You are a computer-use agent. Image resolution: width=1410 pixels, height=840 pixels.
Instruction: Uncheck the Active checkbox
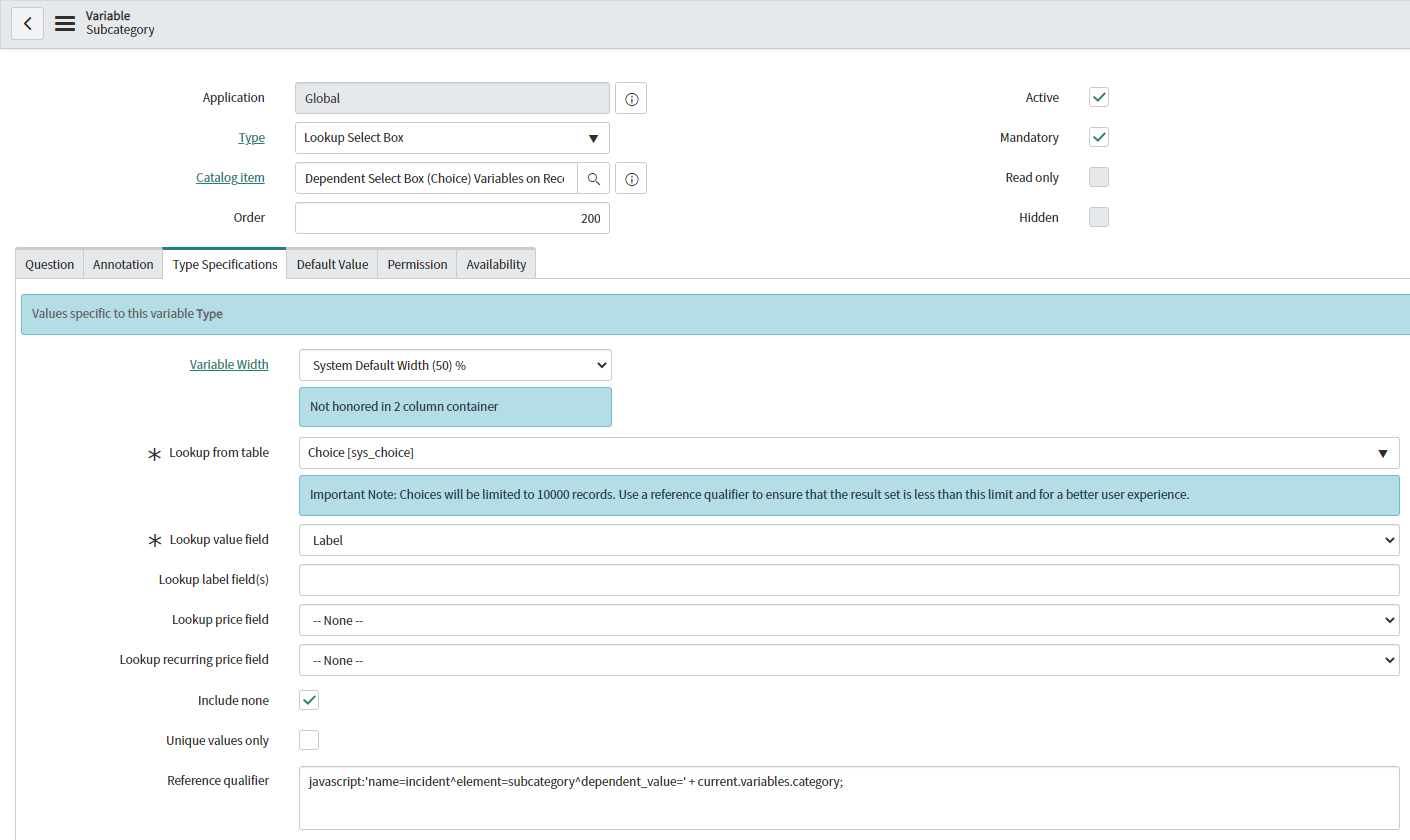point(1099,97)
